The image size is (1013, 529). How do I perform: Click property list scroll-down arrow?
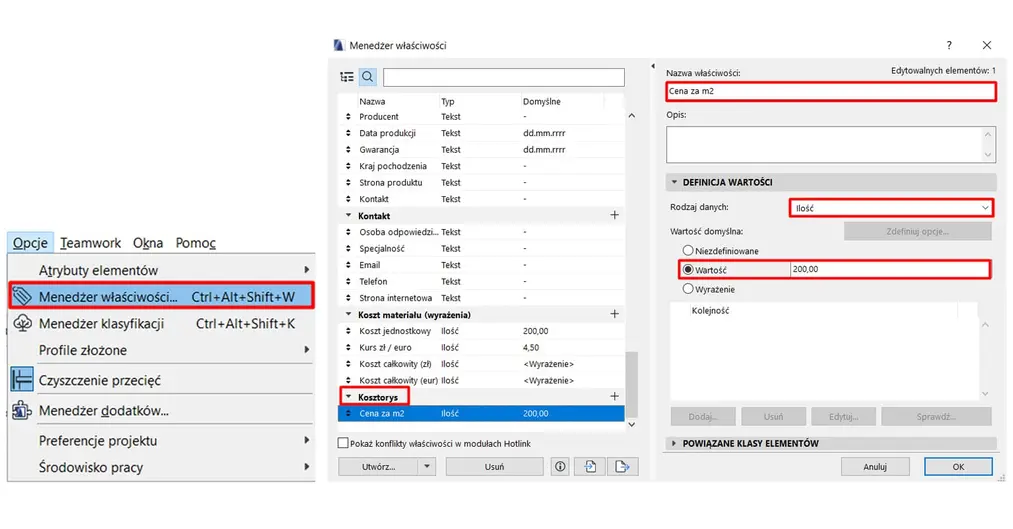click(x=632, y=424)
